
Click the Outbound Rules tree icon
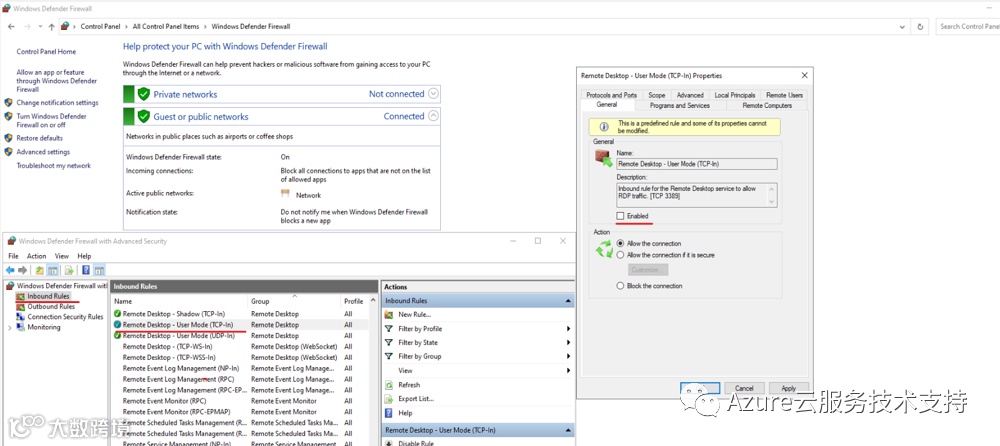click(20, 306)
